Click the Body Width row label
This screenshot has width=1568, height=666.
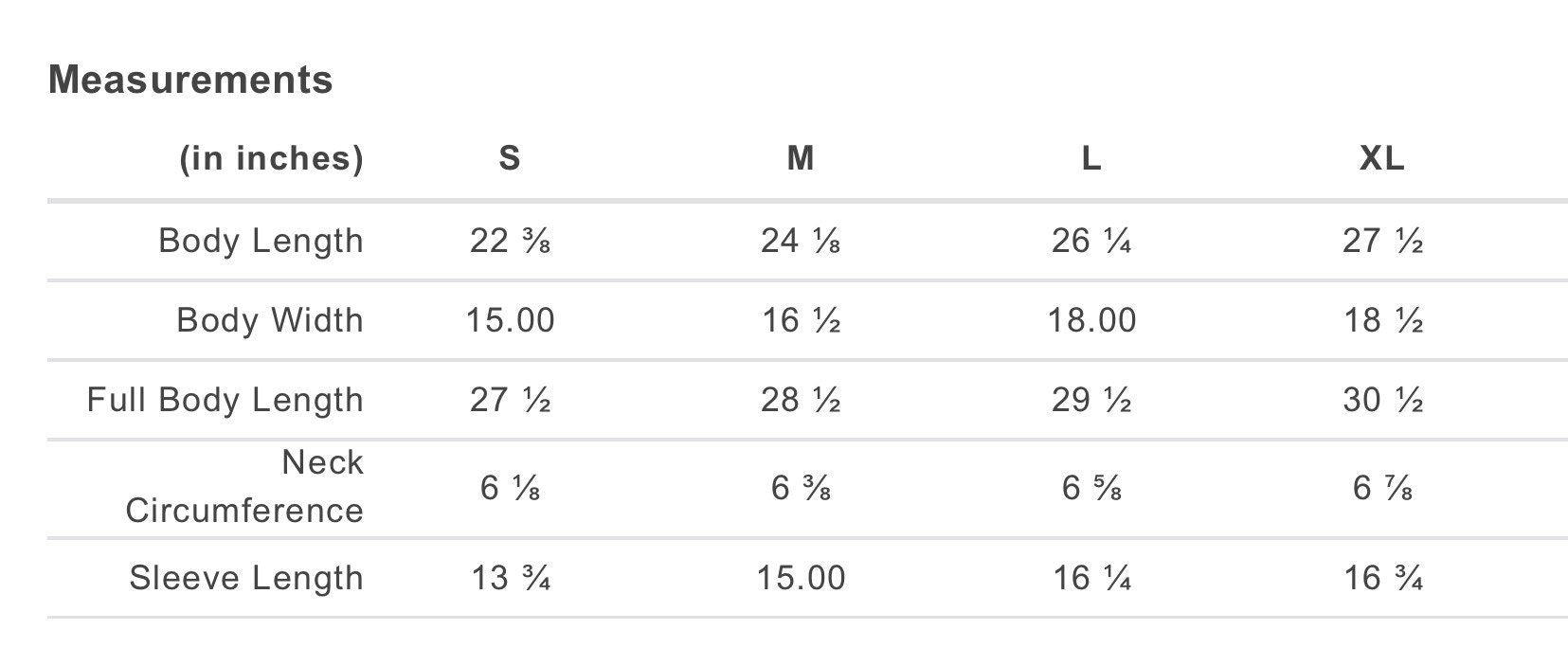pos(270,320)
